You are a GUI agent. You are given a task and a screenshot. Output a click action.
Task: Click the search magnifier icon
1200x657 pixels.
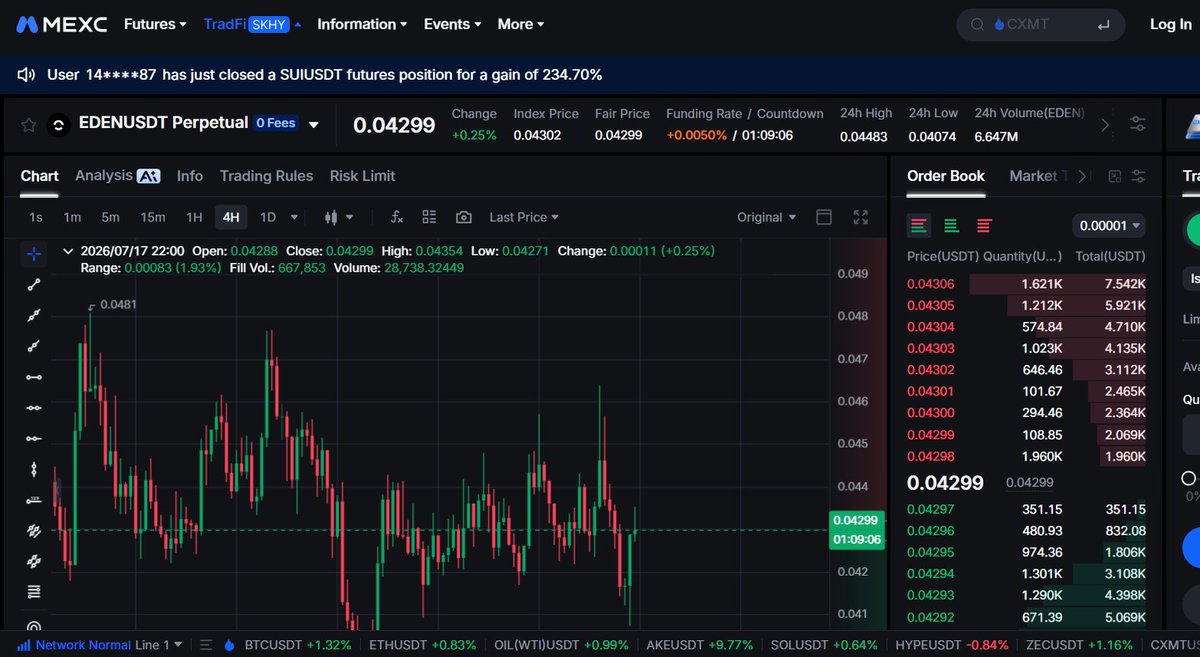click(977, 24)
